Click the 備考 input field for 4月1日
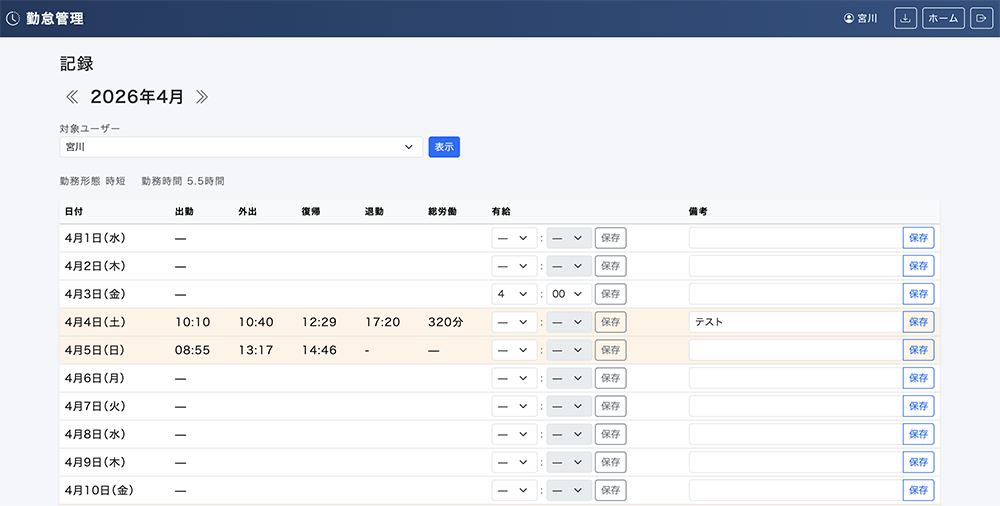The image size is (1000, 506). (794, 238)
